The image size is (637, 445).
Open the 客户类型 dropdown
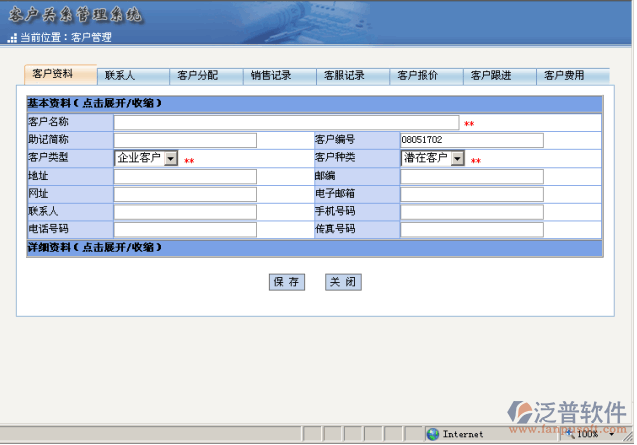click(x=171, y=158)
